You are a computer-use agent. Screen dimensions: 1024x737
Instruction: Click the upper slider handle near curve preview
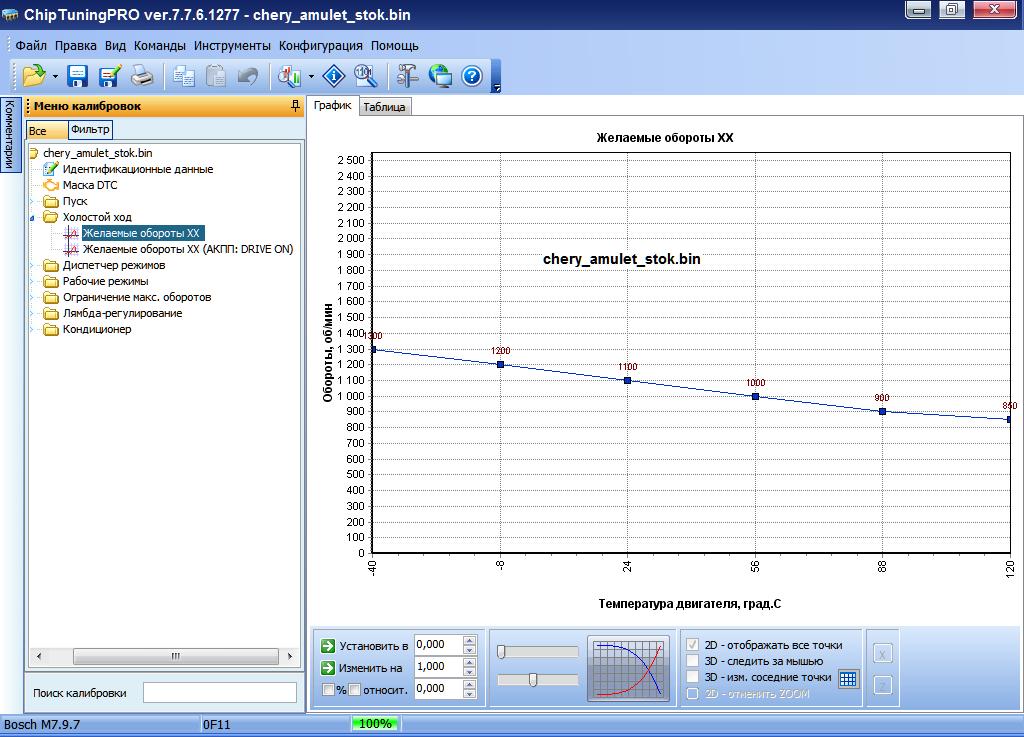(501, 651)
